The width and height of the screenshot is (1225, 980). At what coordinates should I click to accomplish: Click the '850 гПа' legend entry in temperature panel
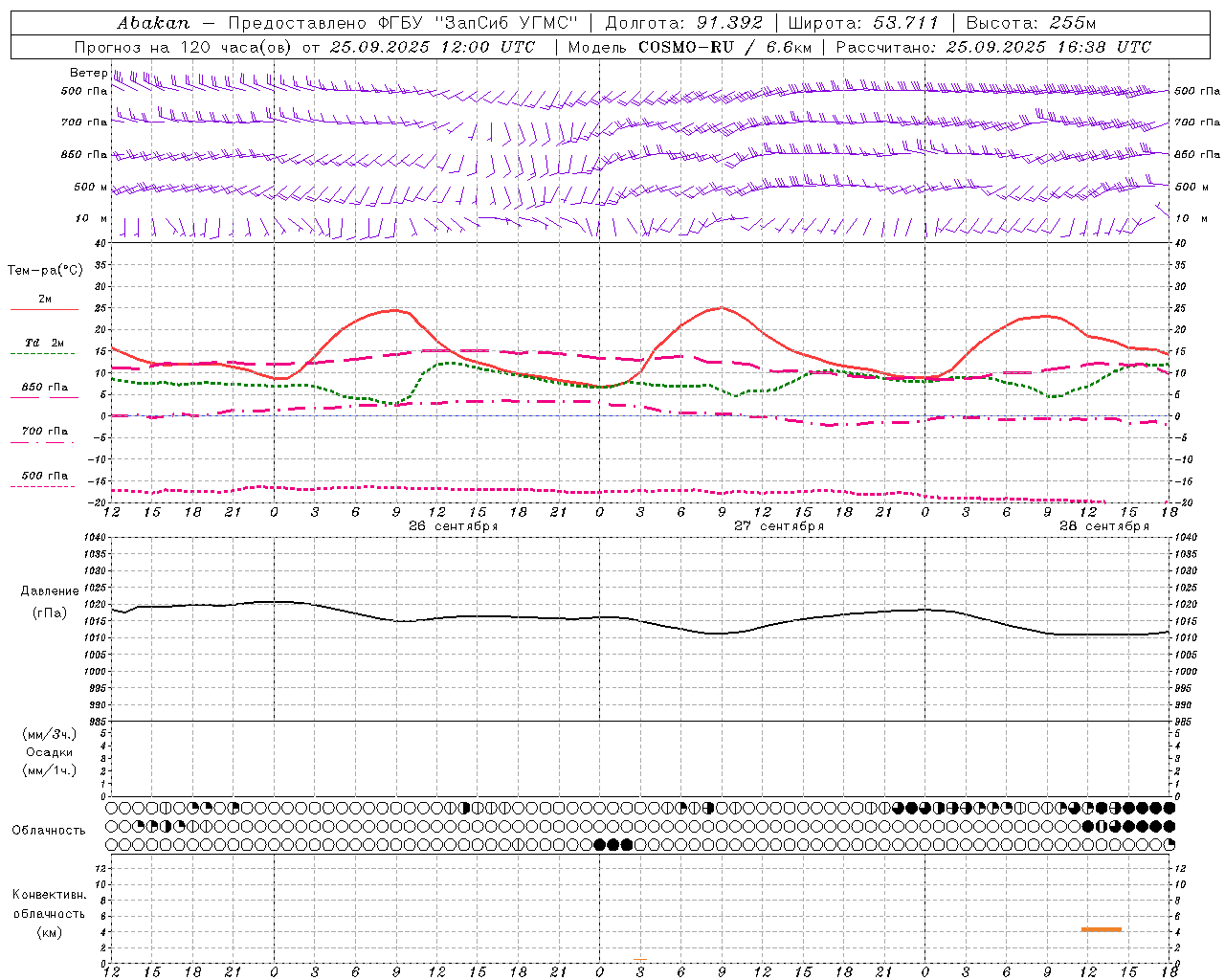coord(45,388)
